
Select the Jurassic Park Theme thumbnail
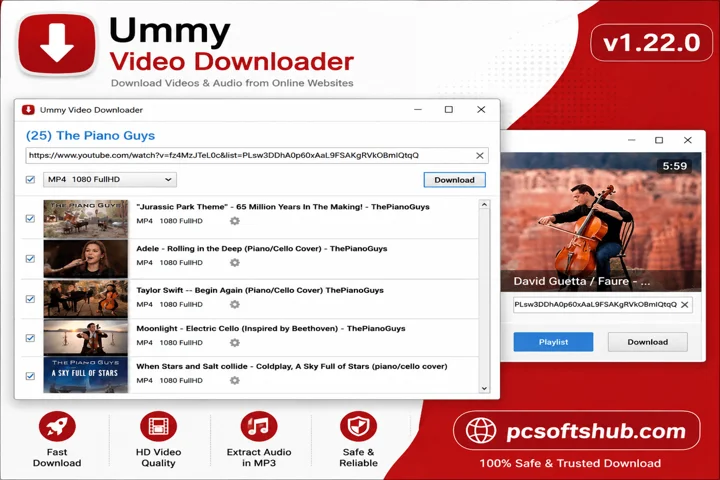tap(86, 219)
